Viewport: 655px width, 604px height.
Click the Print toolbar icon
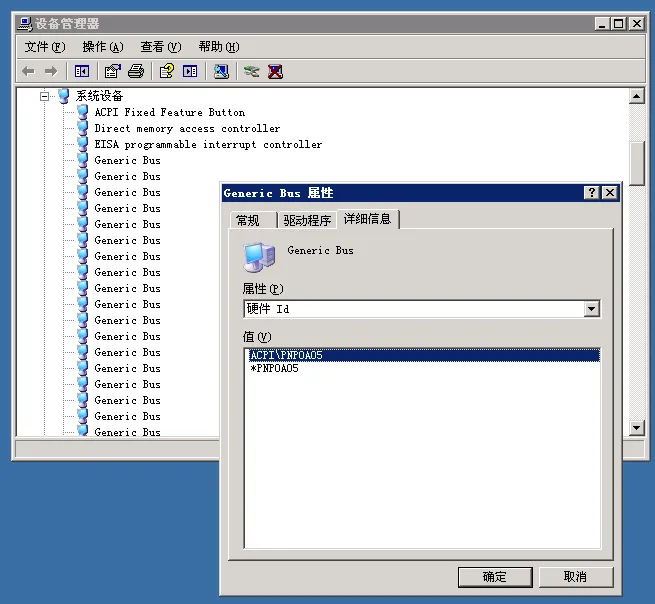tap(136, 71)
